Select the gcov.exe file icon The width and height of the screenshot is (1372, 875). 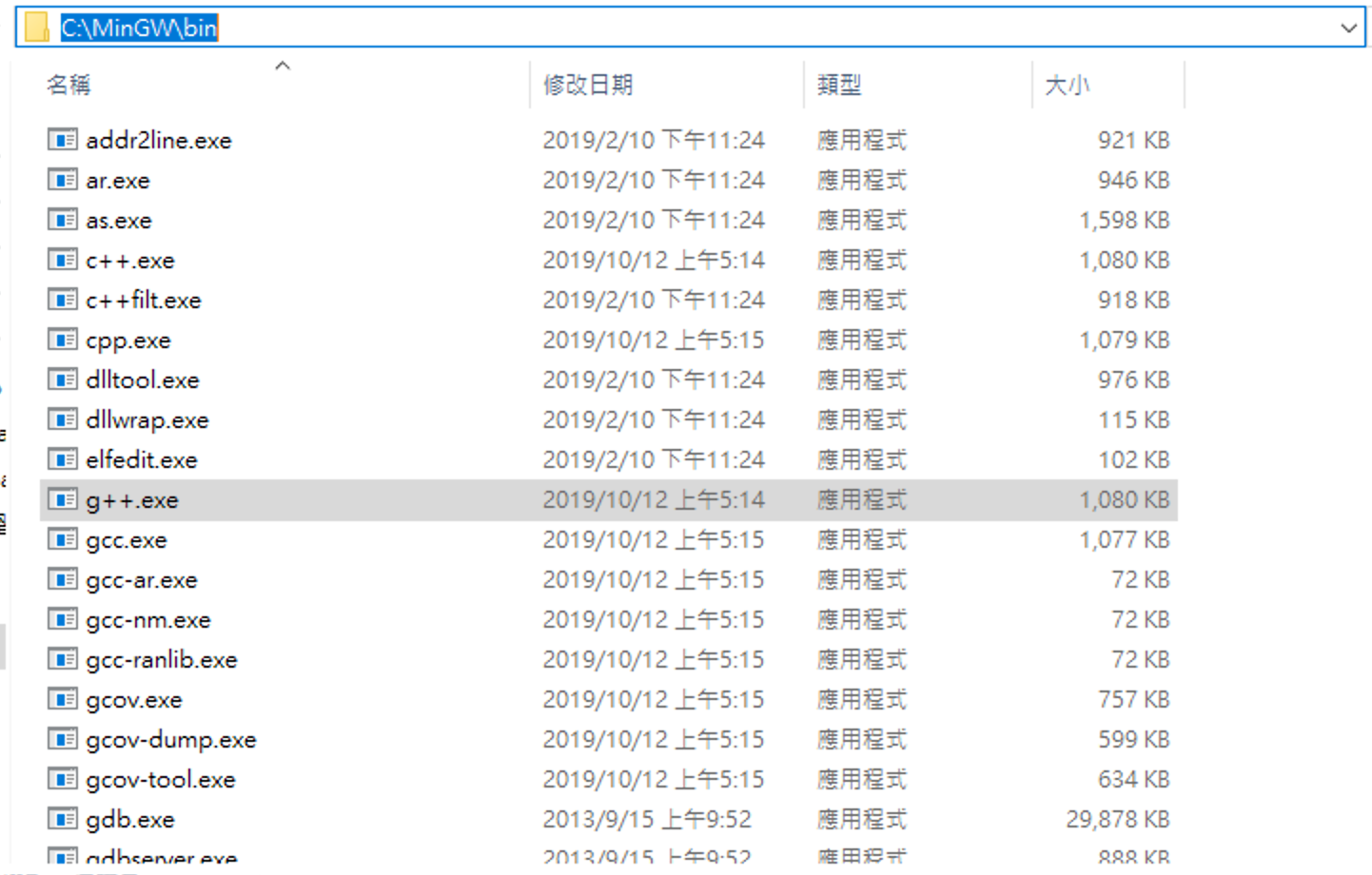coord(62,699)
